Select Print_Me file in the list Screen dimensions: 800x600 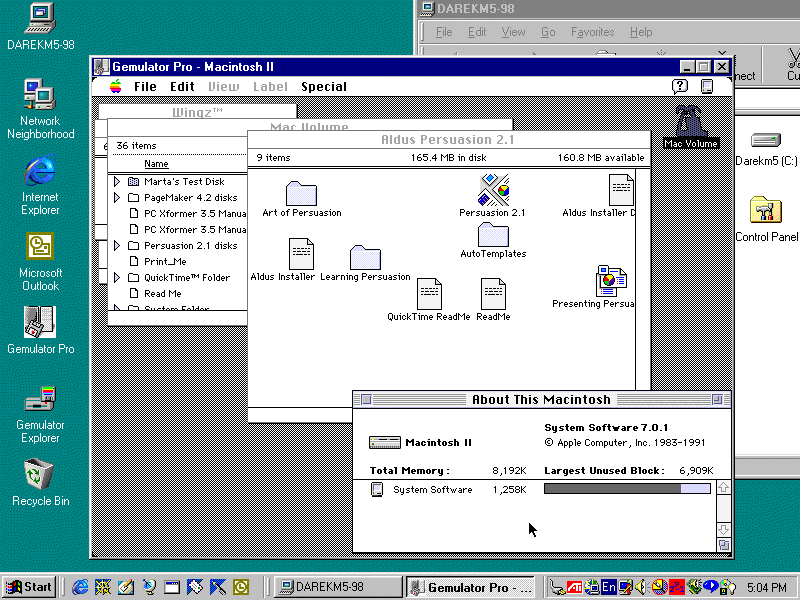coord(165,261)
